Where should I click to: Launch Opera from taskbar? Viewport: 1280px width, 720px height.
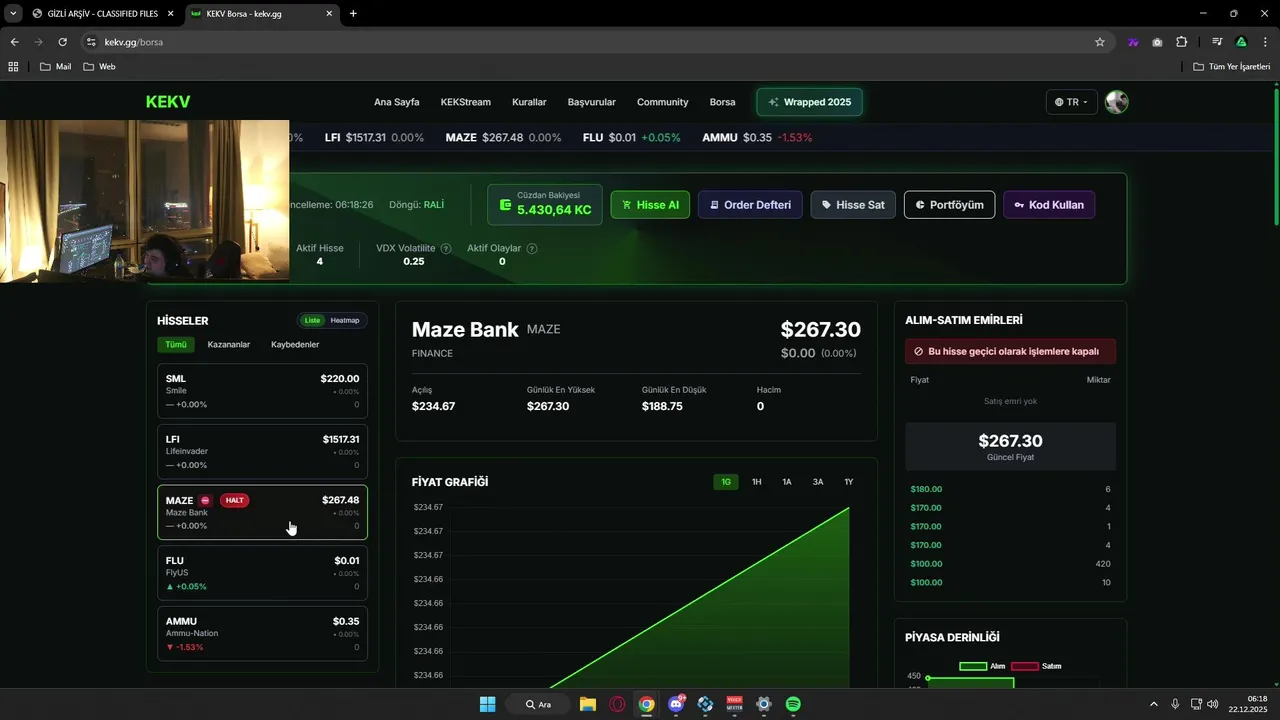[617, 704]
